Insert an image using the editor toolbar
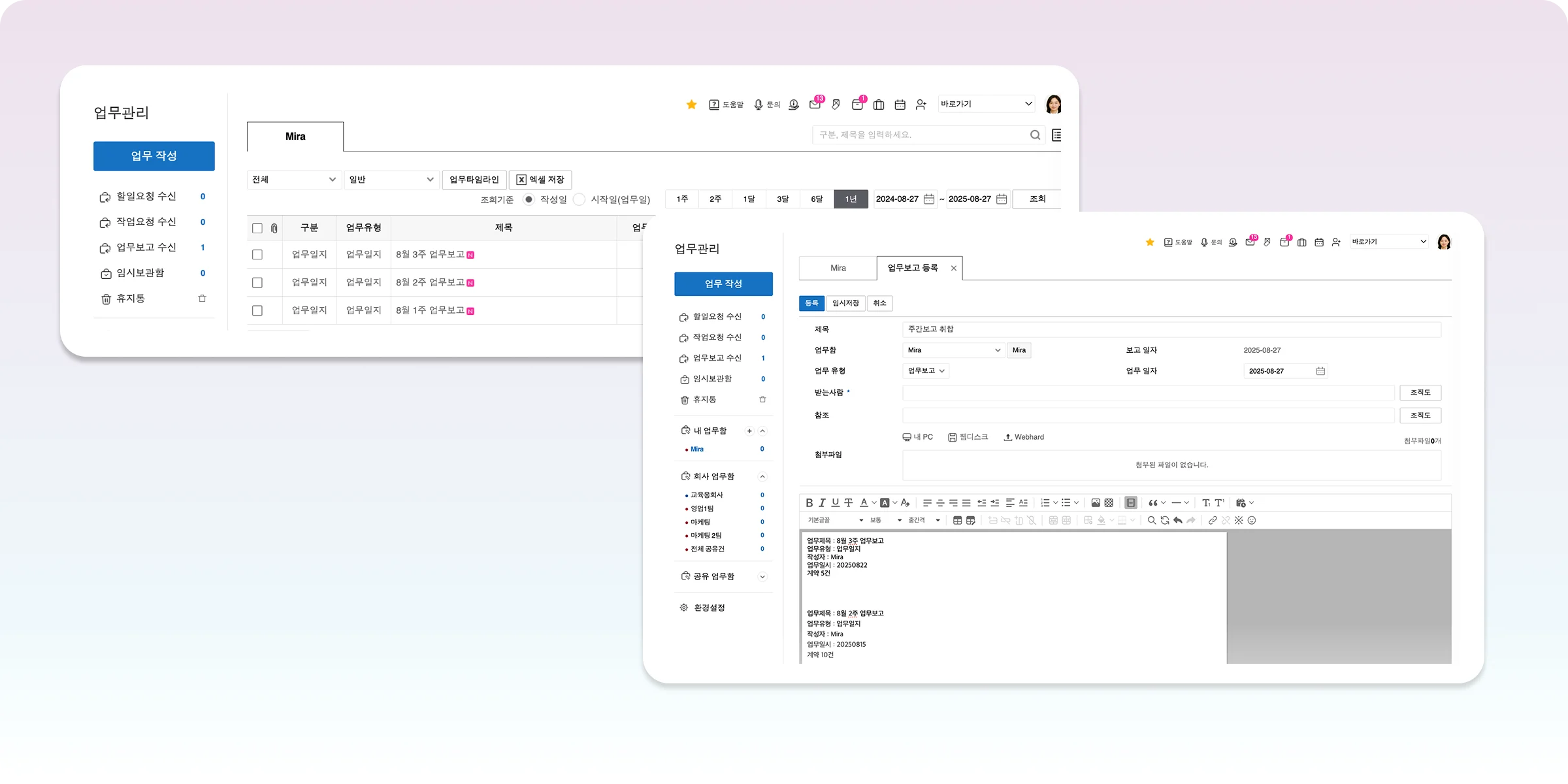 coord(1096,502)
